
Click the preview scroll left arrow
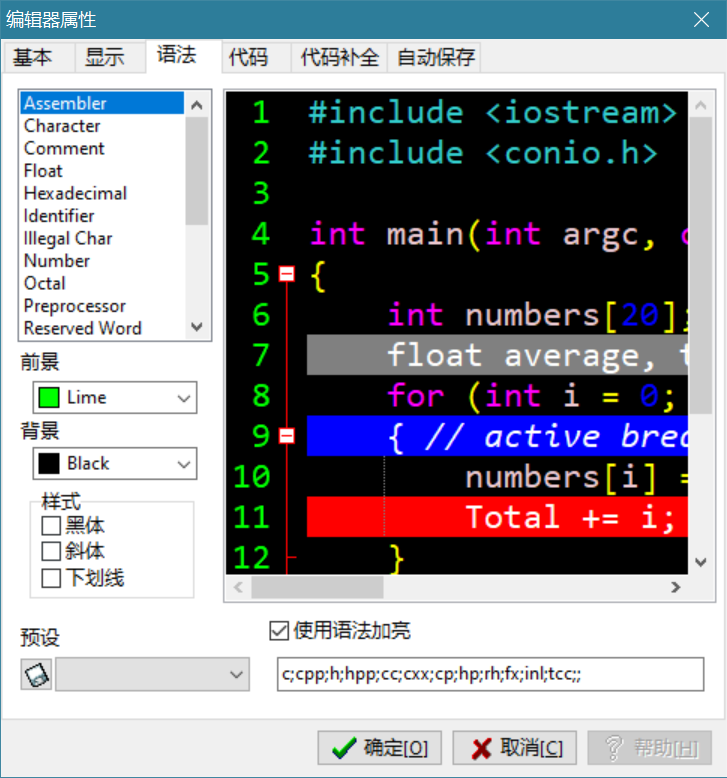[237, 587]
